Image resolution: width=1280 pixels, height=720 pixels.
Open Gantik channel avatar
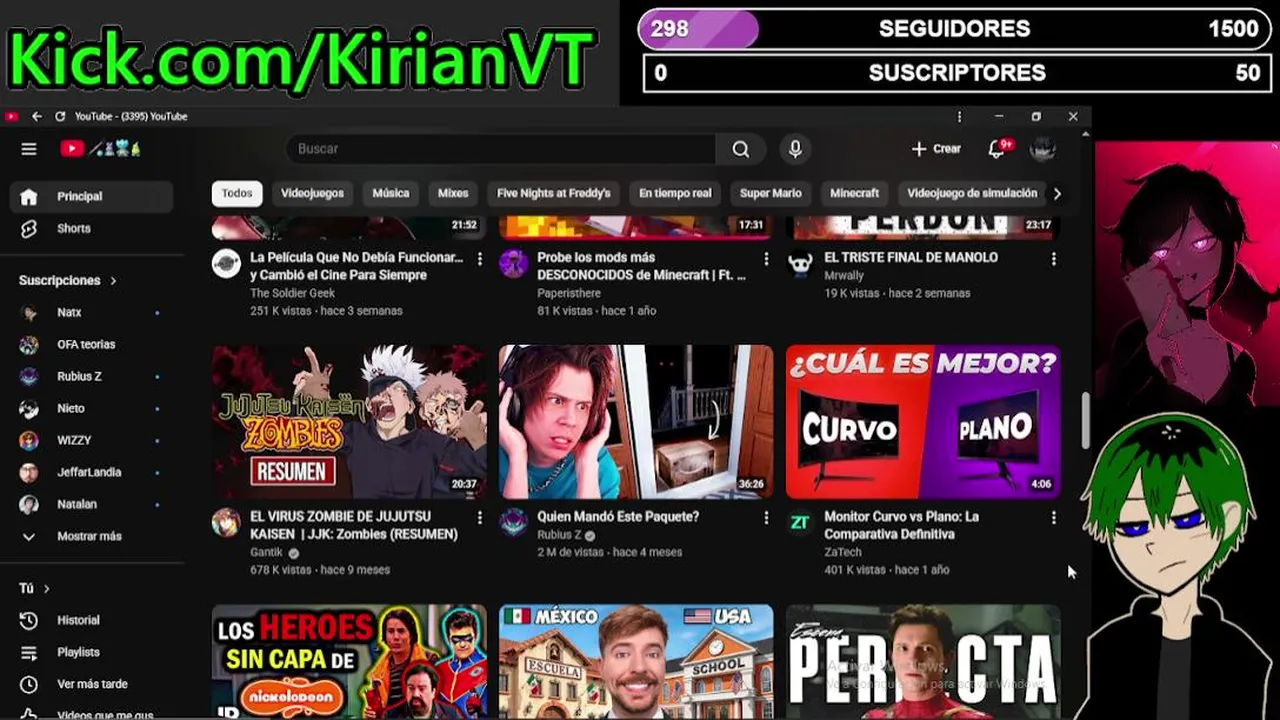(x=226, y=522)
